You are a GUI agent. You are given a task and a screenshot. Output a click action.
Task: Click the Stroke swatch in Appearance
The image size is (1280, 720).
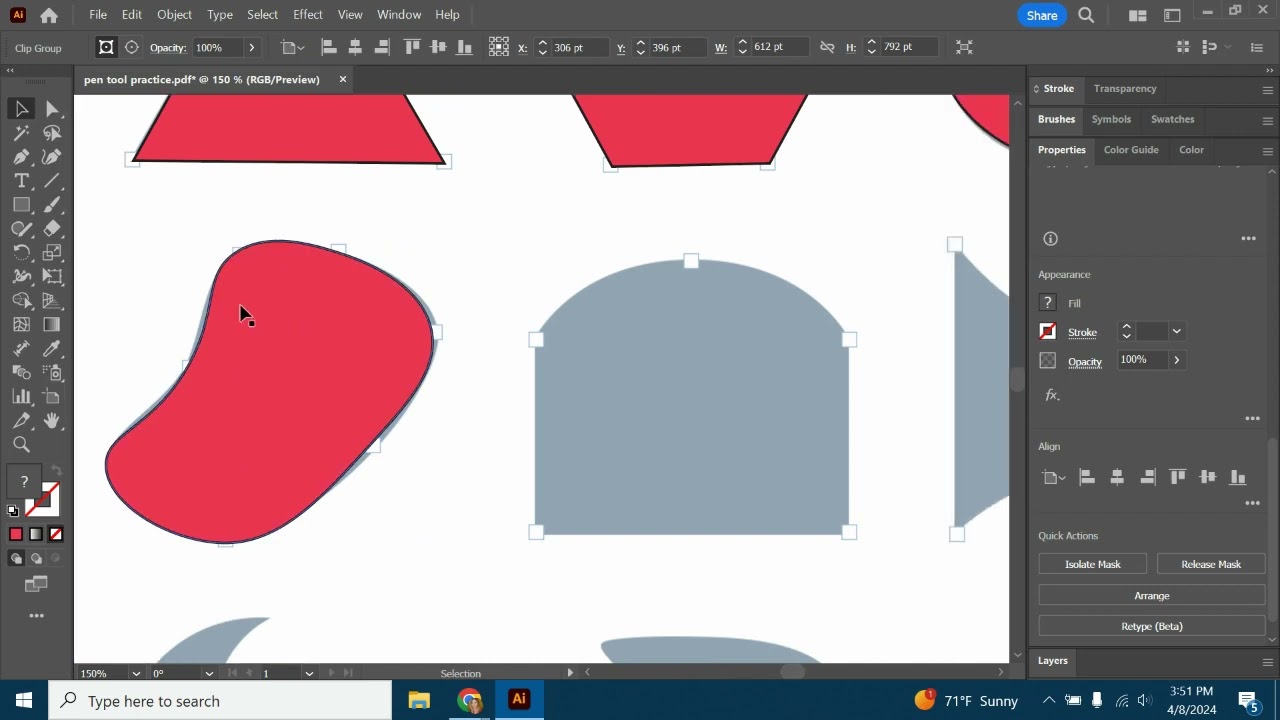tap(1048, 332)
